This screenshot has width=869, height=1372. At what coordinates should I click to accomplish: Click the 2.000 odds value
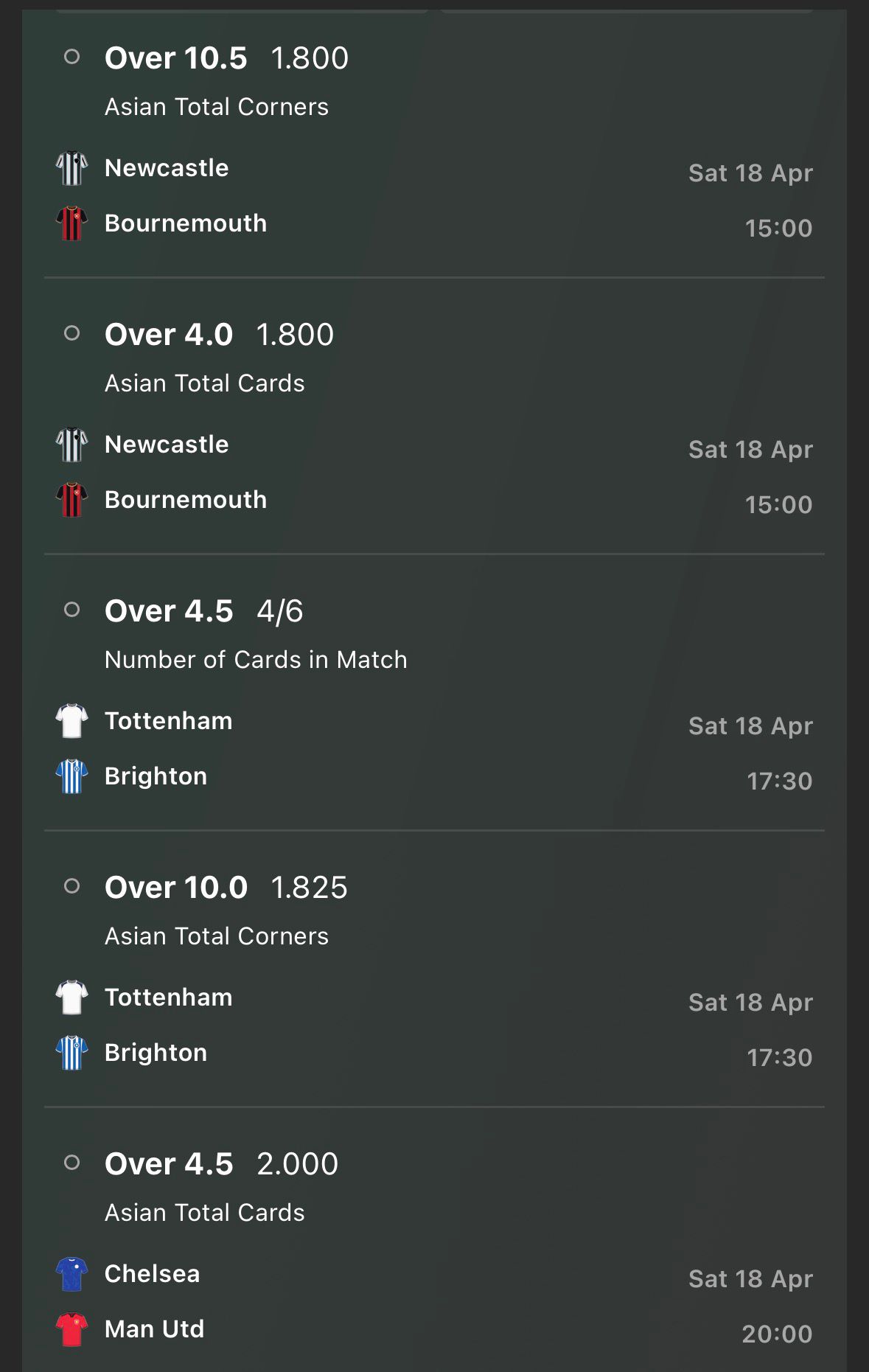(x=297, y=1164)
